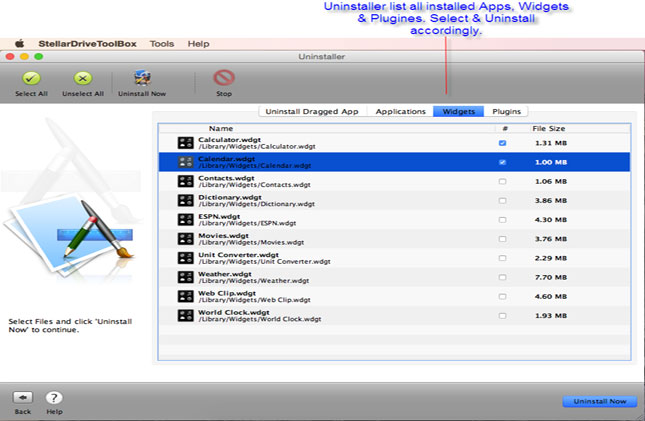This screenshot has height=421, width=645.
Task: Click the Back arrow icon
Action: [23, 398]
